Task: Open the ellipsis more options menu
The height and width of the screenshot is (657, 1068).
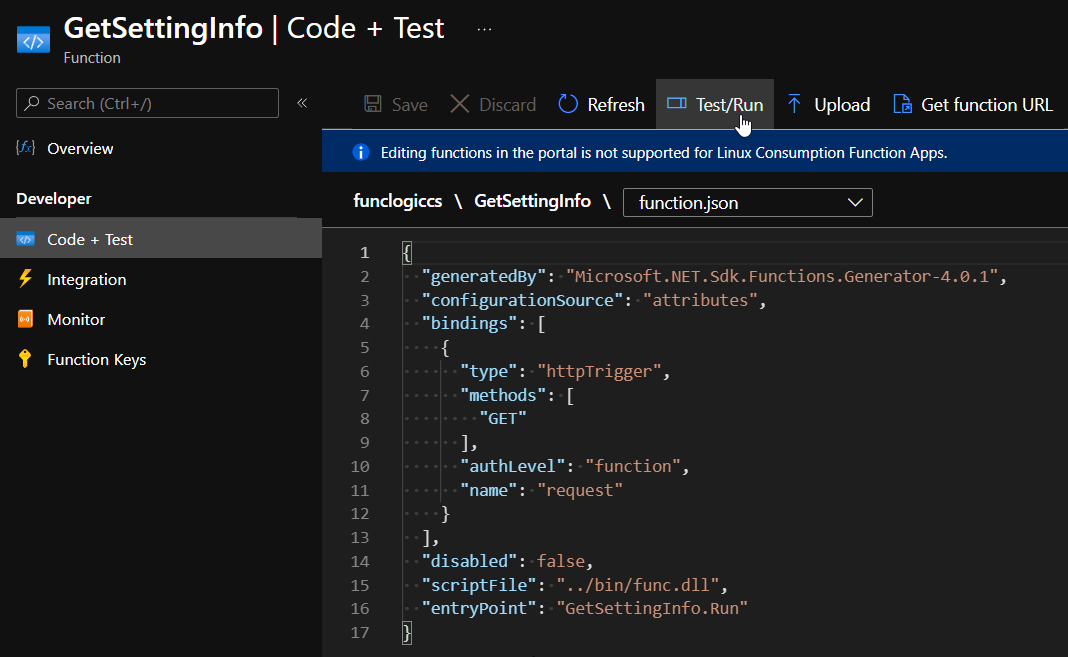Action: click(484, 29)
